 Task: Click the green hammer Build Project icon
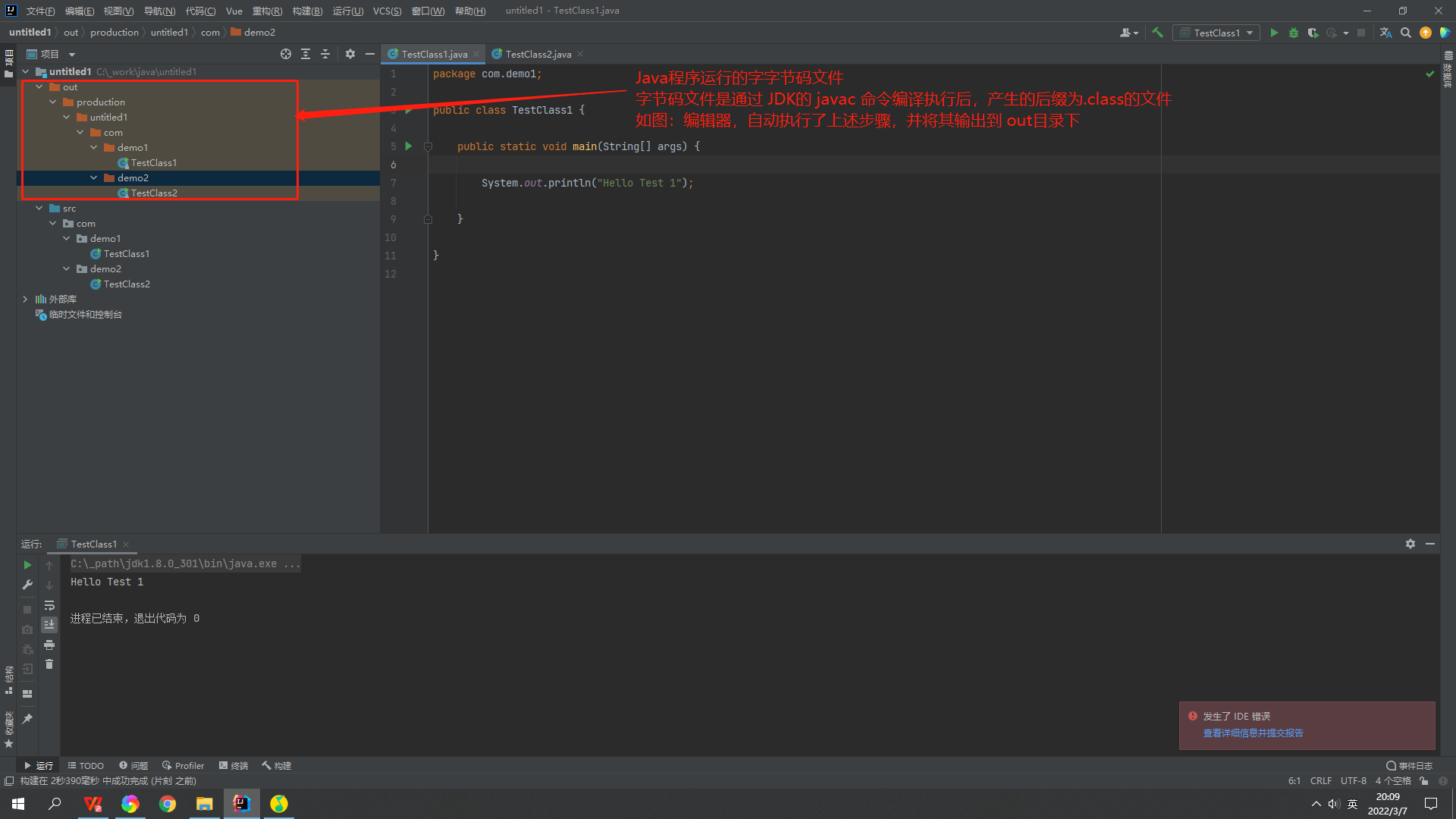click(x=1157, y=33)
